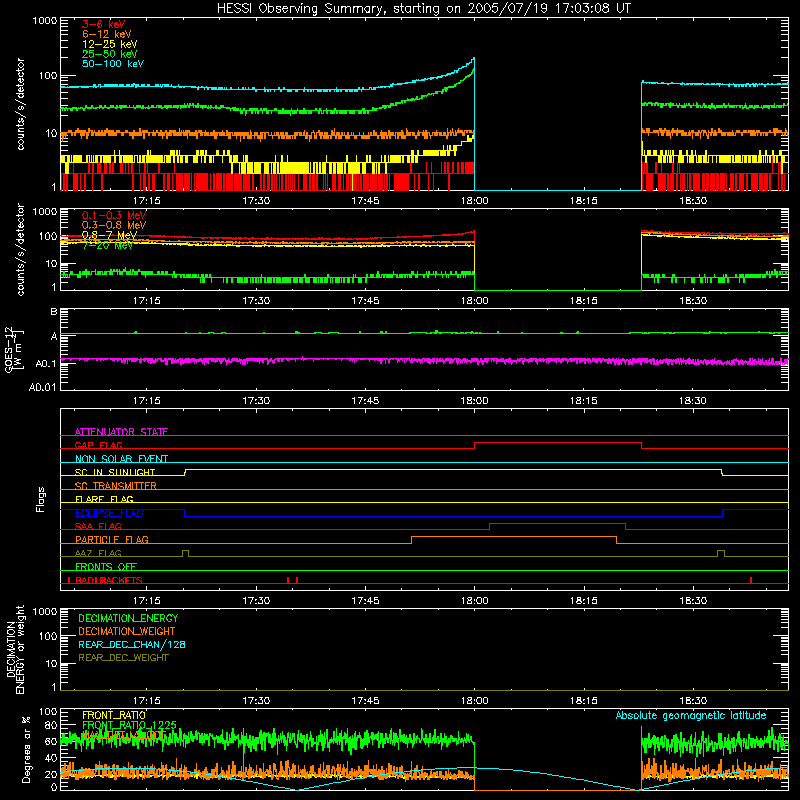Click the 7-20 MeV legend label

tap(107, 245)
